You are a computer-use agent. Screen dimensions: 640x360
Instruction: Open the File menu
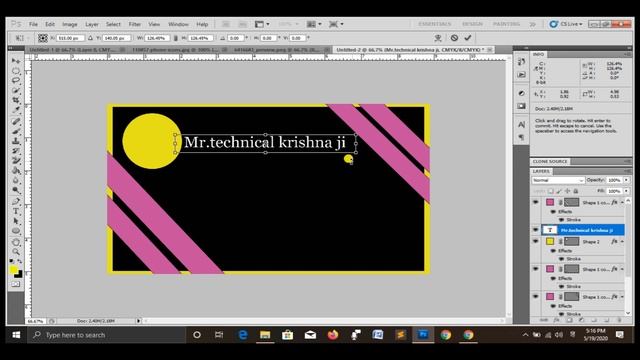tap(33, 24)
